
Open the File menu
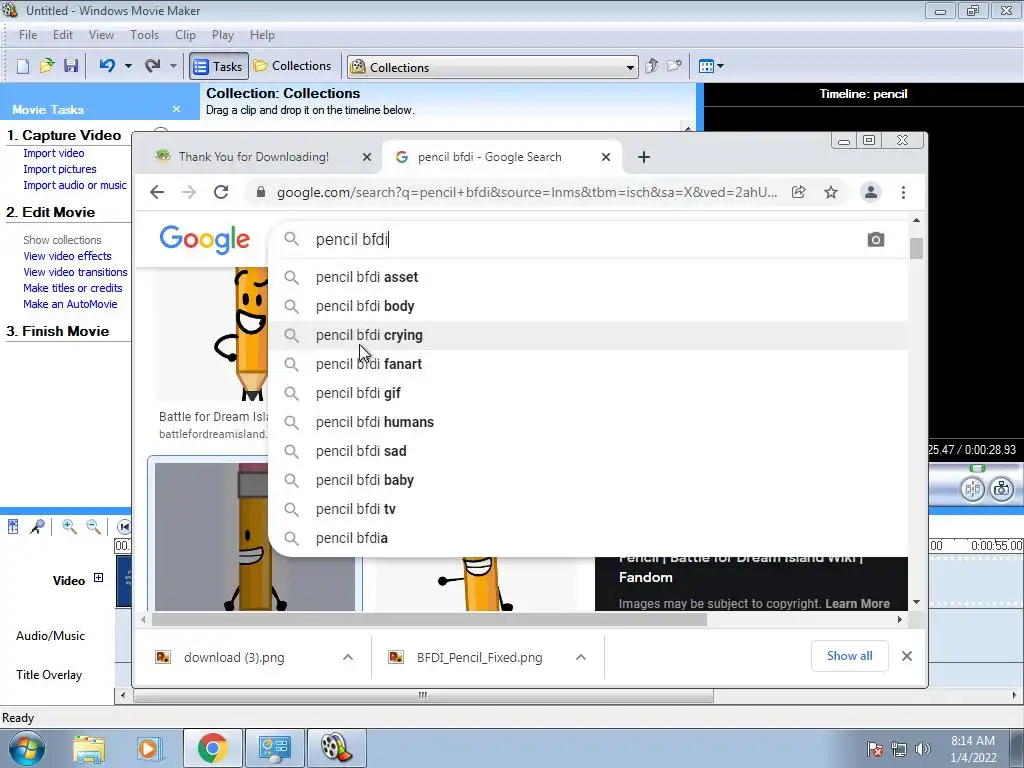coord(28,35)
